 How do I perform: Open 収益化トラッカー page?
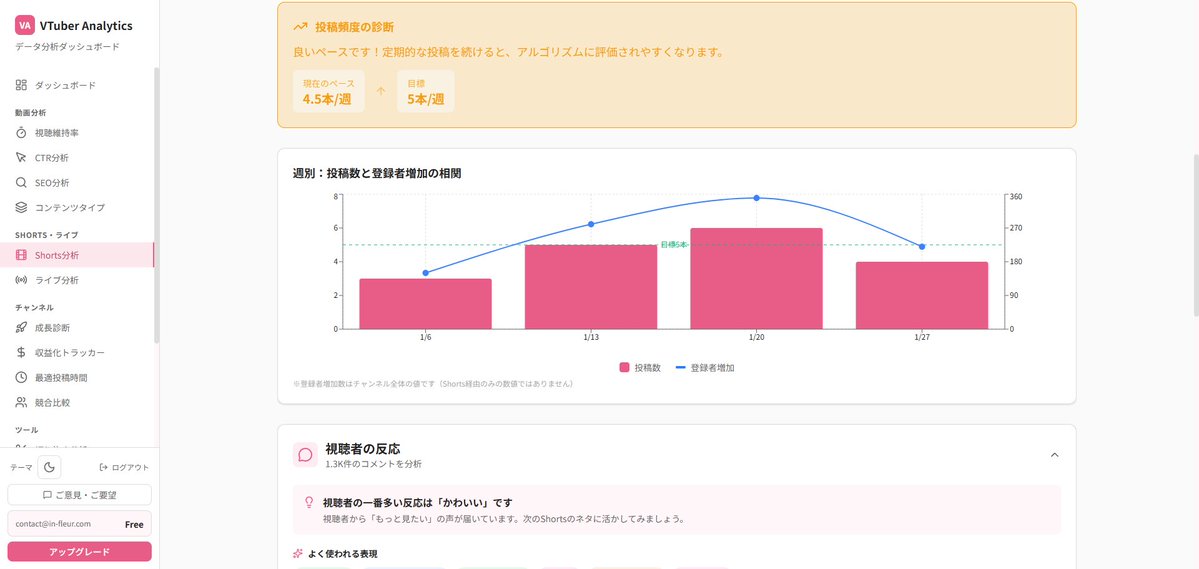pos(76,353)
